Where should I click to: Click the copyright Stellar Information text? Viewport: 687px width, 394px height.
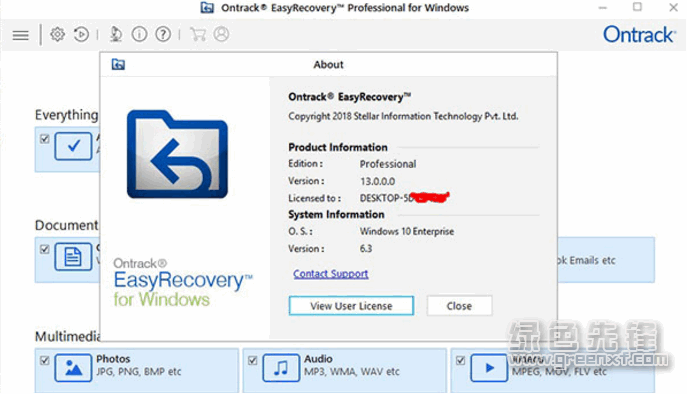click(x=403, y=116)
